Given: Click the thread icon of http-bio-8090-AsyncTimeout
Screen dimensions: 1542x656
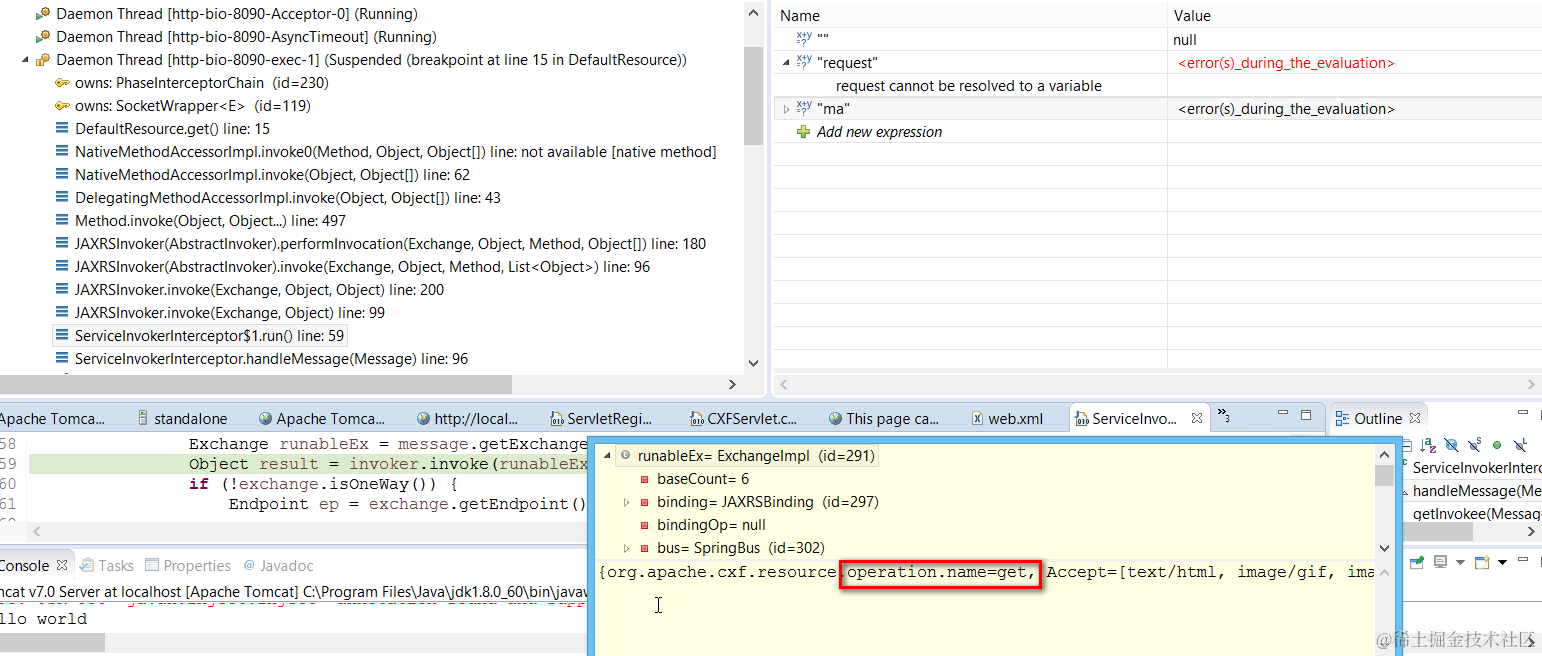Looking at the screenshot, I should click(43, 37).
